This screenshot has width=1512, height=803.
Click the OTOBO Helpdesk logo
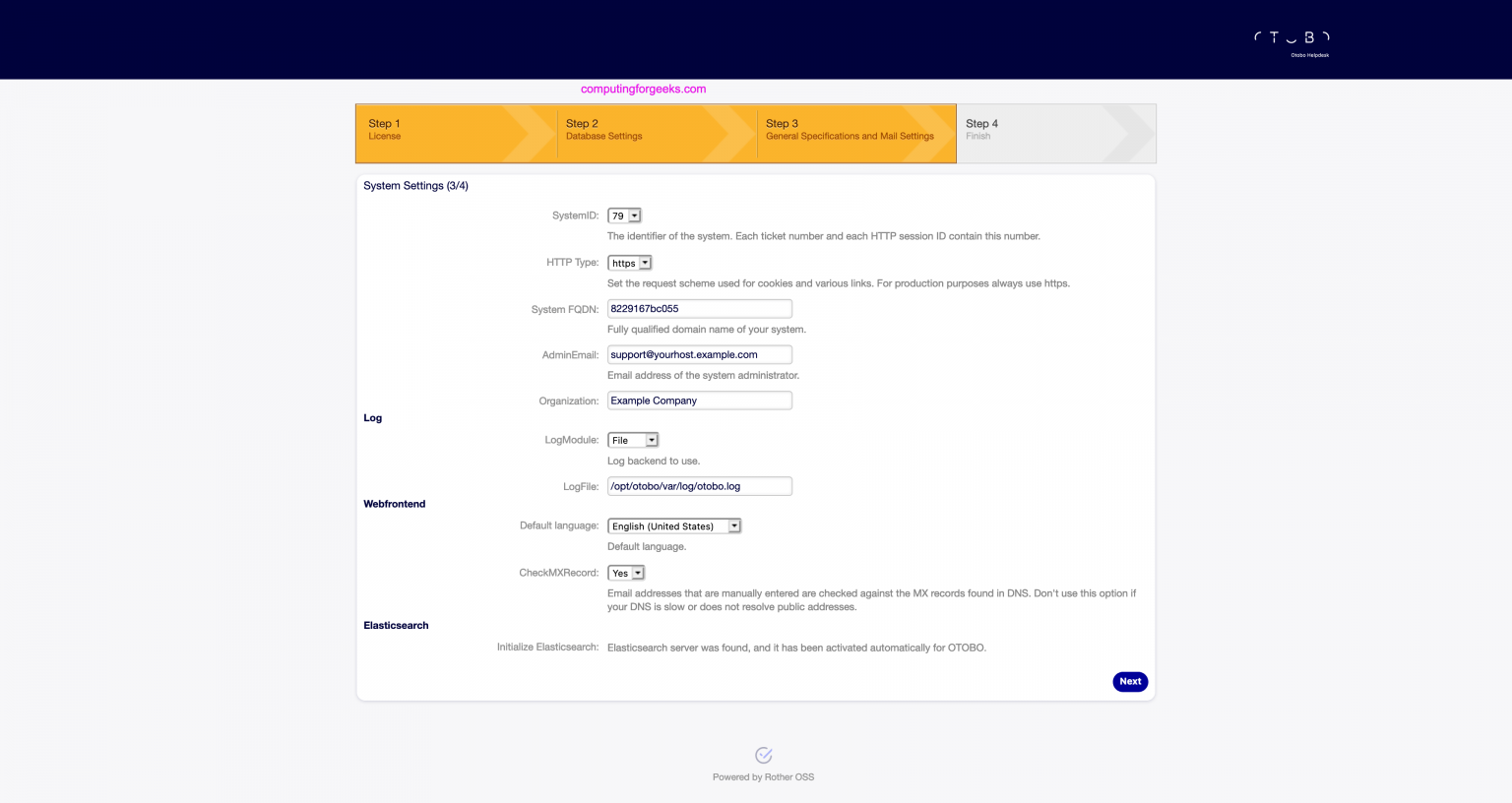tap(1291, 41)
